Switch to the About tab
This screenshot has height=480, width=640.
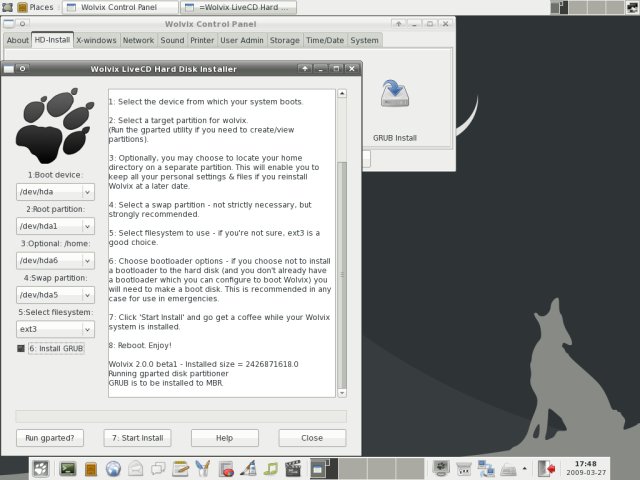coord(18,40)
